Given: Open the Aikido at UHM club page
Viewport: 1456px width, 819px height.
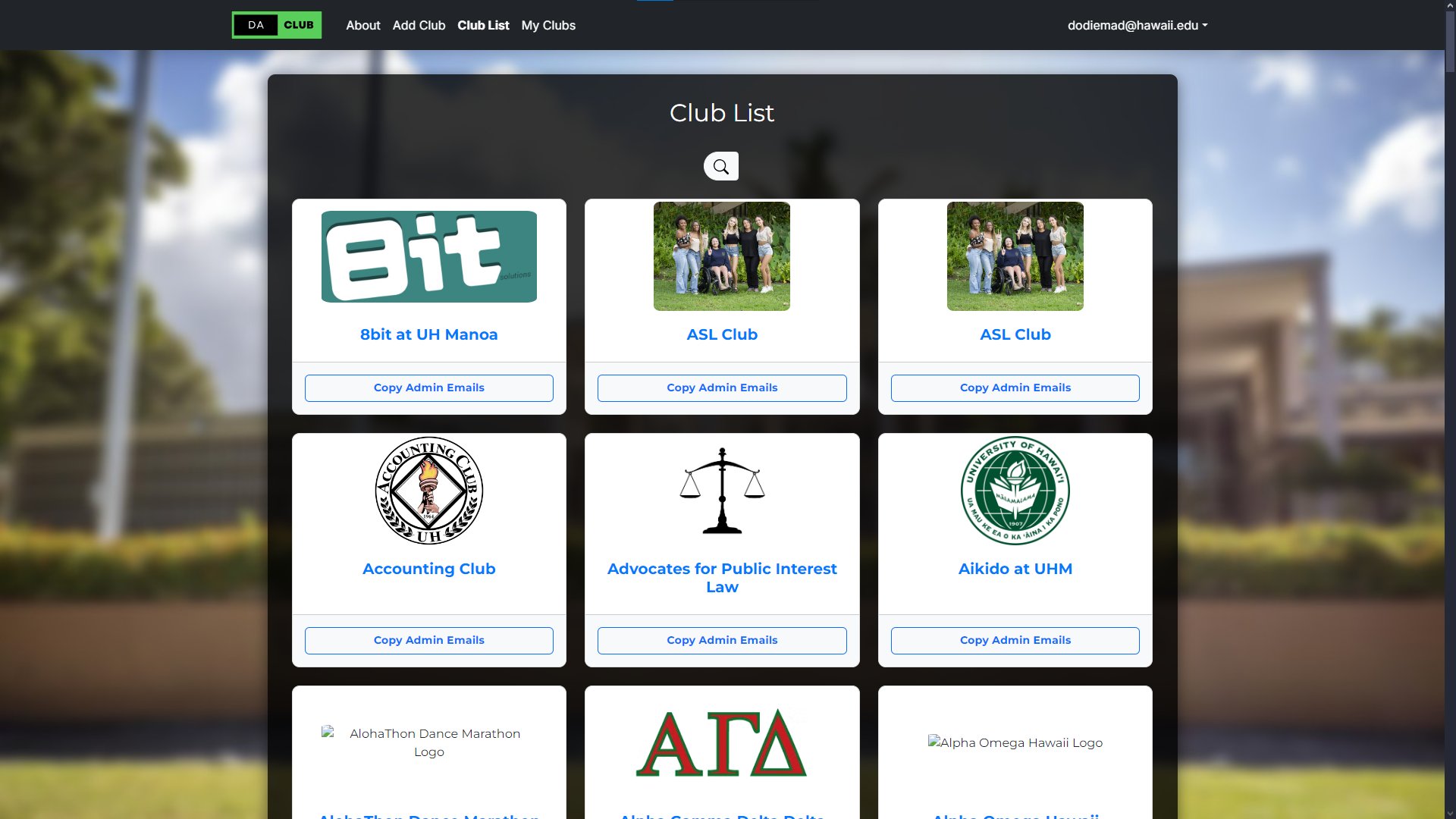Looking at the screenshot, I should pos(1015,569).
